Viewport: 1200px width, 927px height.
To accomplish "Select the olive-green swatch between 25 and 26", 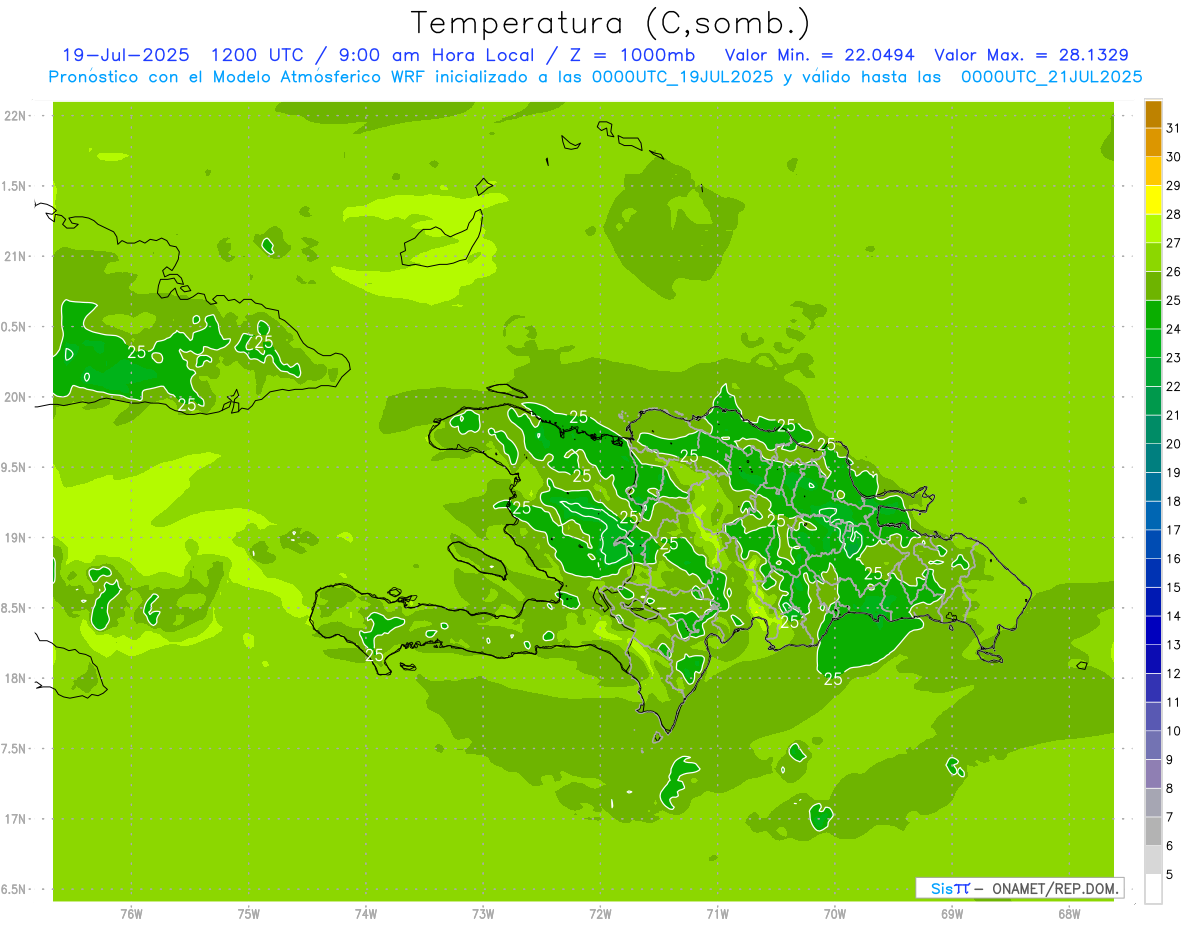I will 1153,286.
